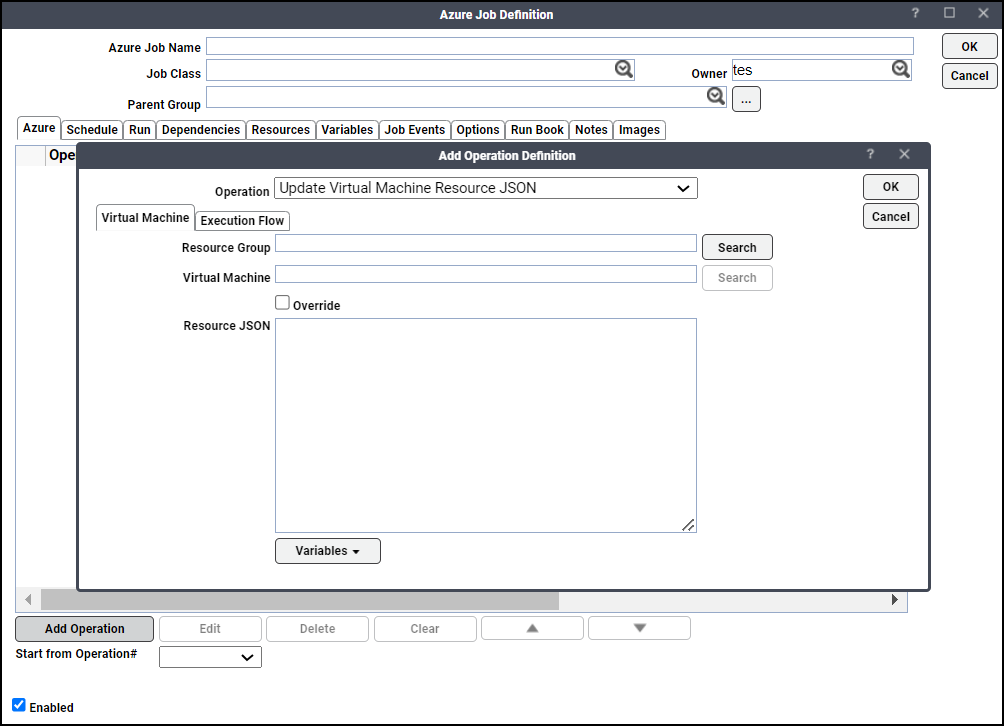The width and height of the screenshot is (1004, 726).
Task: Open the Owner lookup magnifier icon
Action: point(901,69)
